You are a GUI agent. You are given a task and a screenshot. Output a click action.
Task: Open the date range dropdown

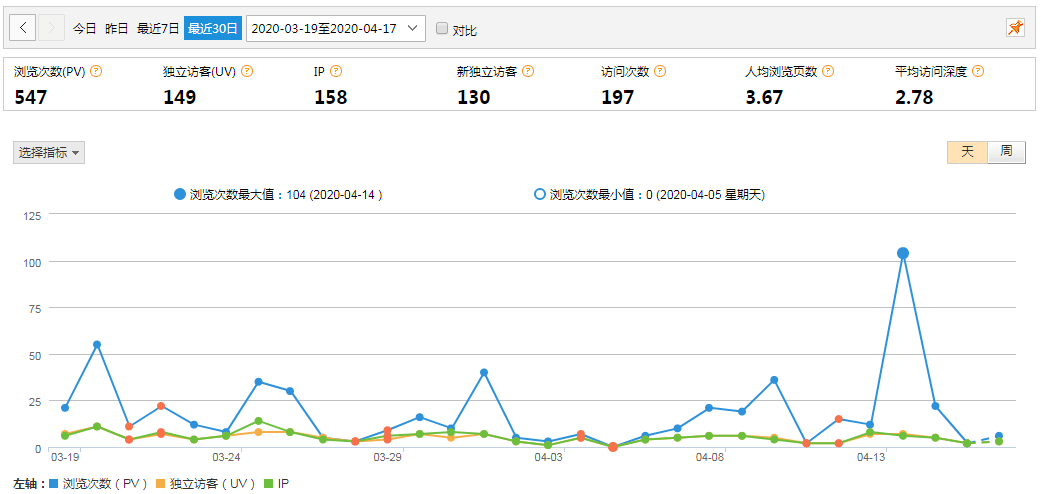tap(335, 29)
